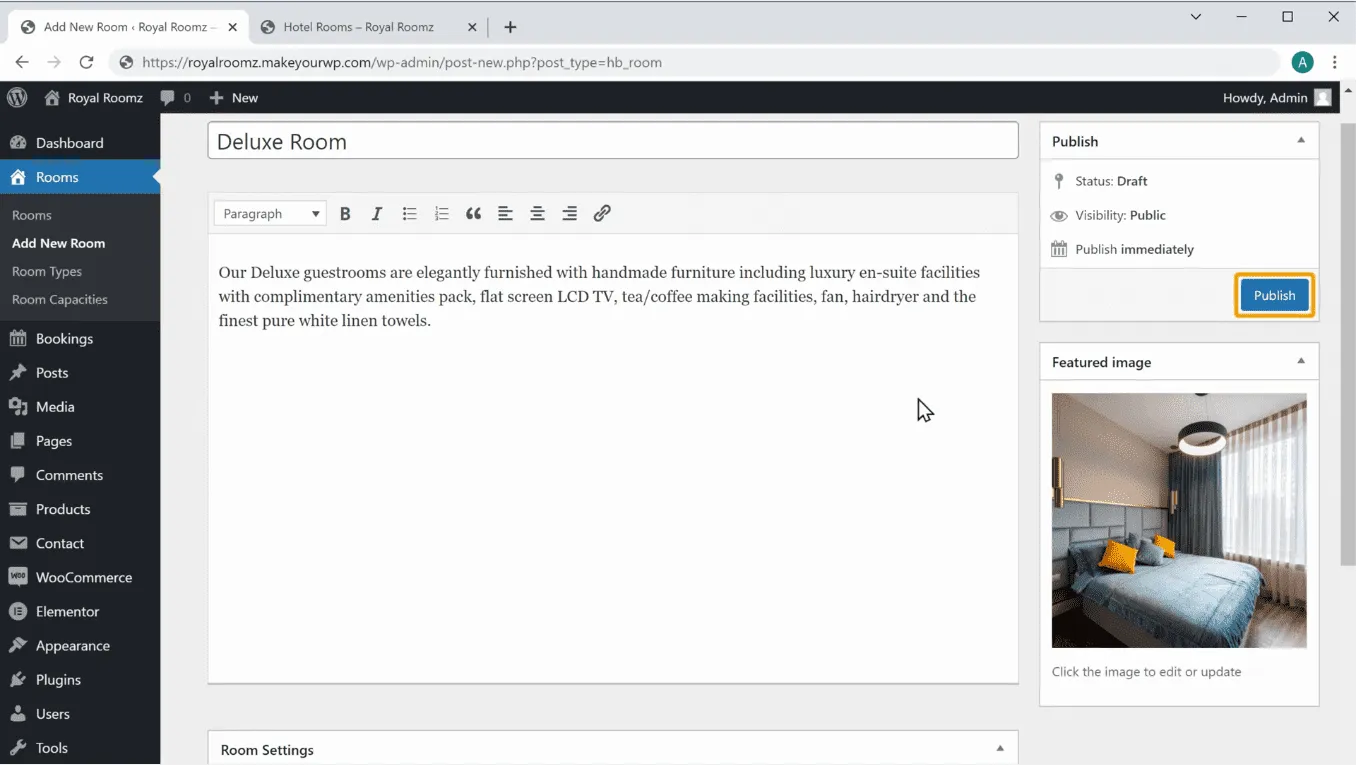Add a blockquote to the text
This screenshot has width=1356, height=765.
[473, 214]
